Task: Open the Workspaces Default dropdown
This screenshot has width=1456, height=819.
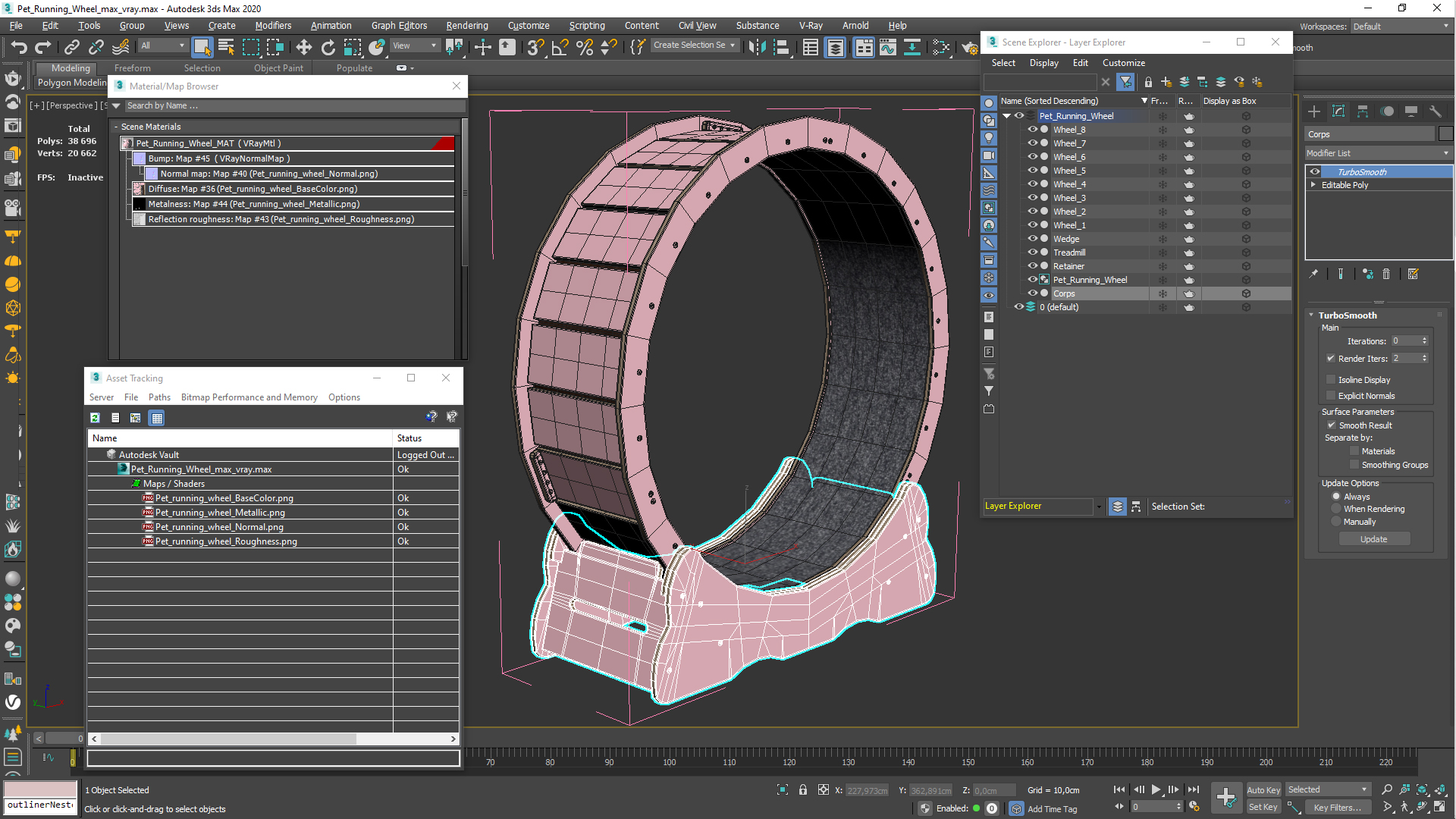Action: point(1401,27)
